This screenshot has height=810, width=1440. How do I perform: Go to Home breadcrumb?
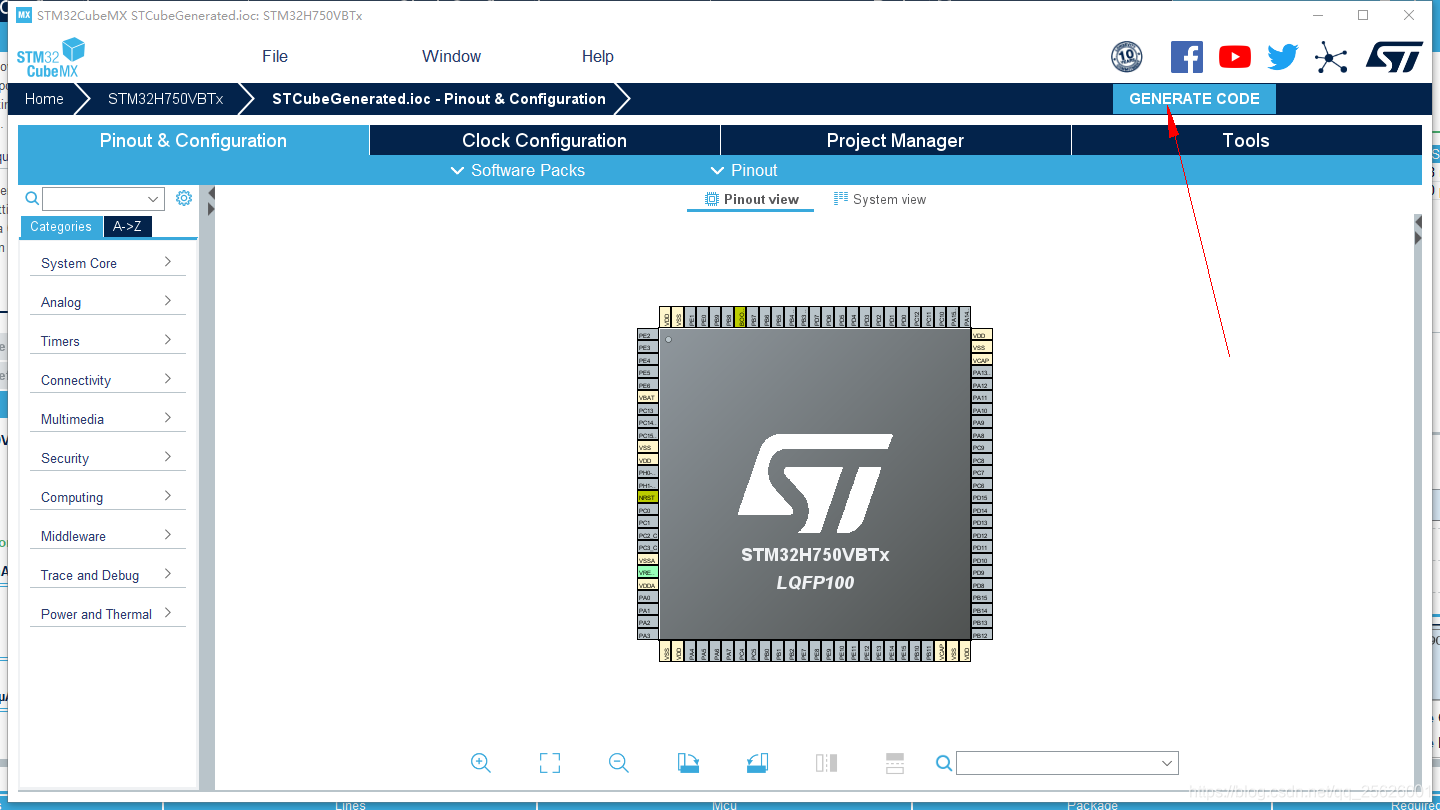point(44,99)
